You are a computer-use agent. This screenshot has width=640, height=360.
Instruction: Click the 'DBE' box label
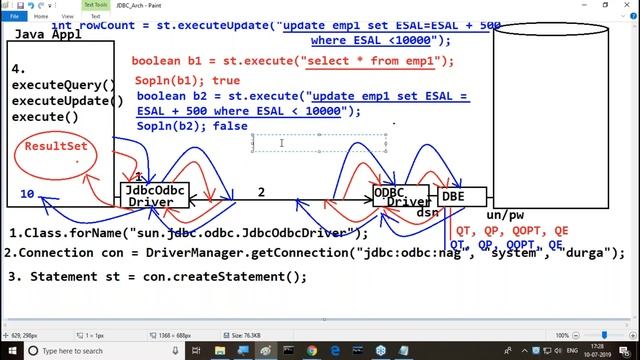click(453, 197)
